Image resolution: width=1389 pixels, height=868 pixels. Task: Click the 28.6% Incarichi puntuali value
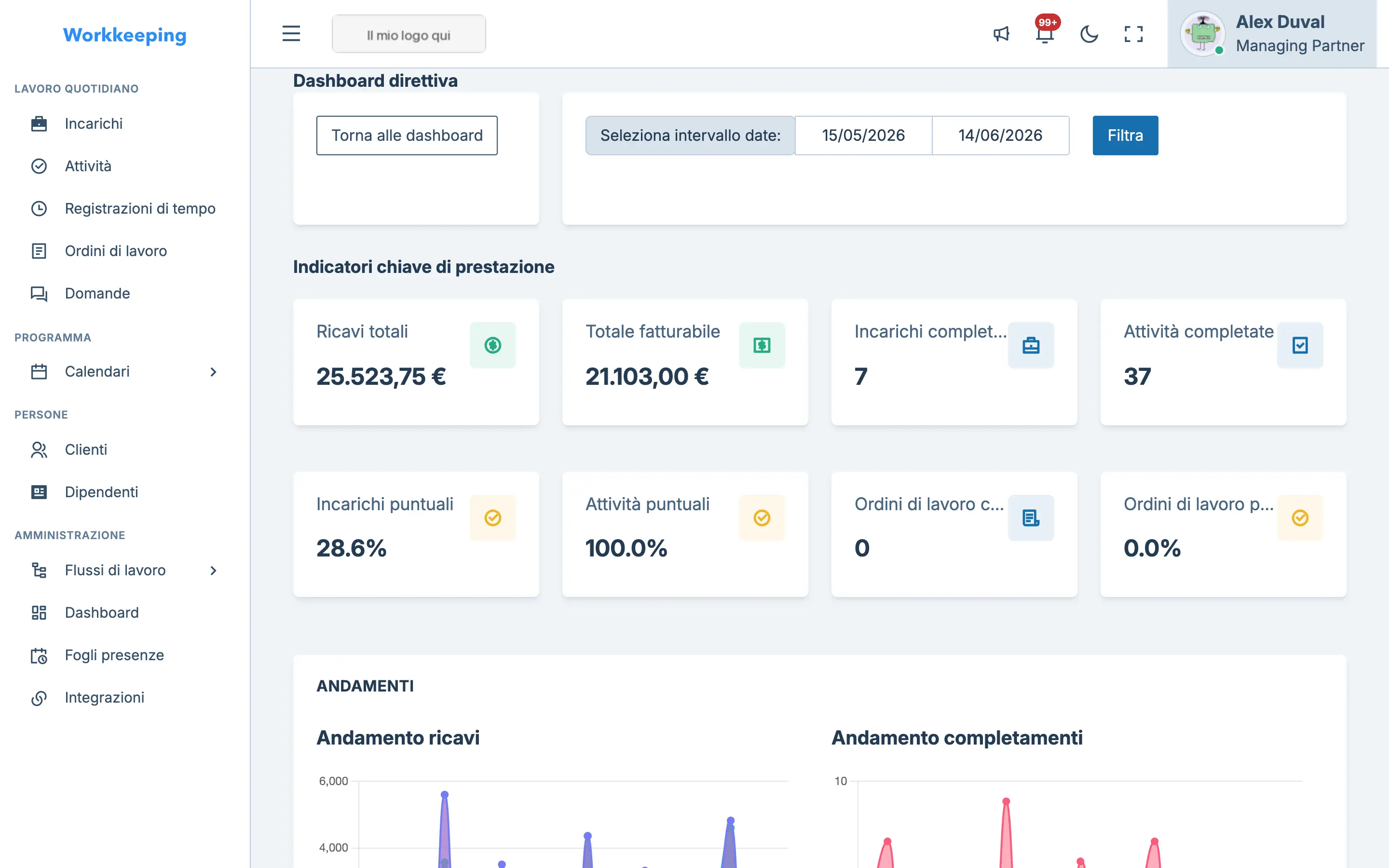pyautogui.click(x=351, y=548)
